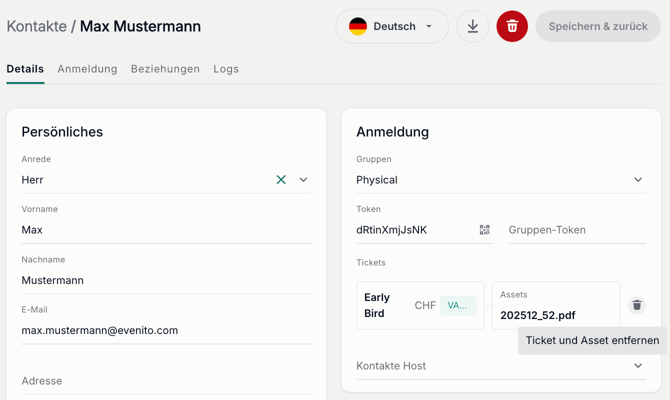
Task: Click the download icon button
Action: (x=473, y=26)
